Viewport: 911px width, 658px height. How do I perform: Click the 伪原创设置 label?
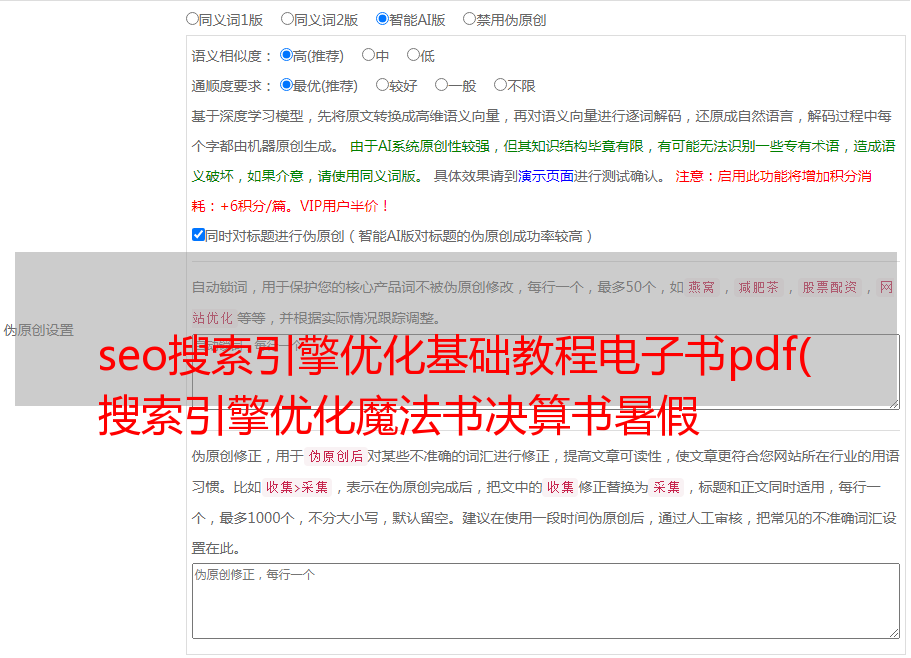39,330
